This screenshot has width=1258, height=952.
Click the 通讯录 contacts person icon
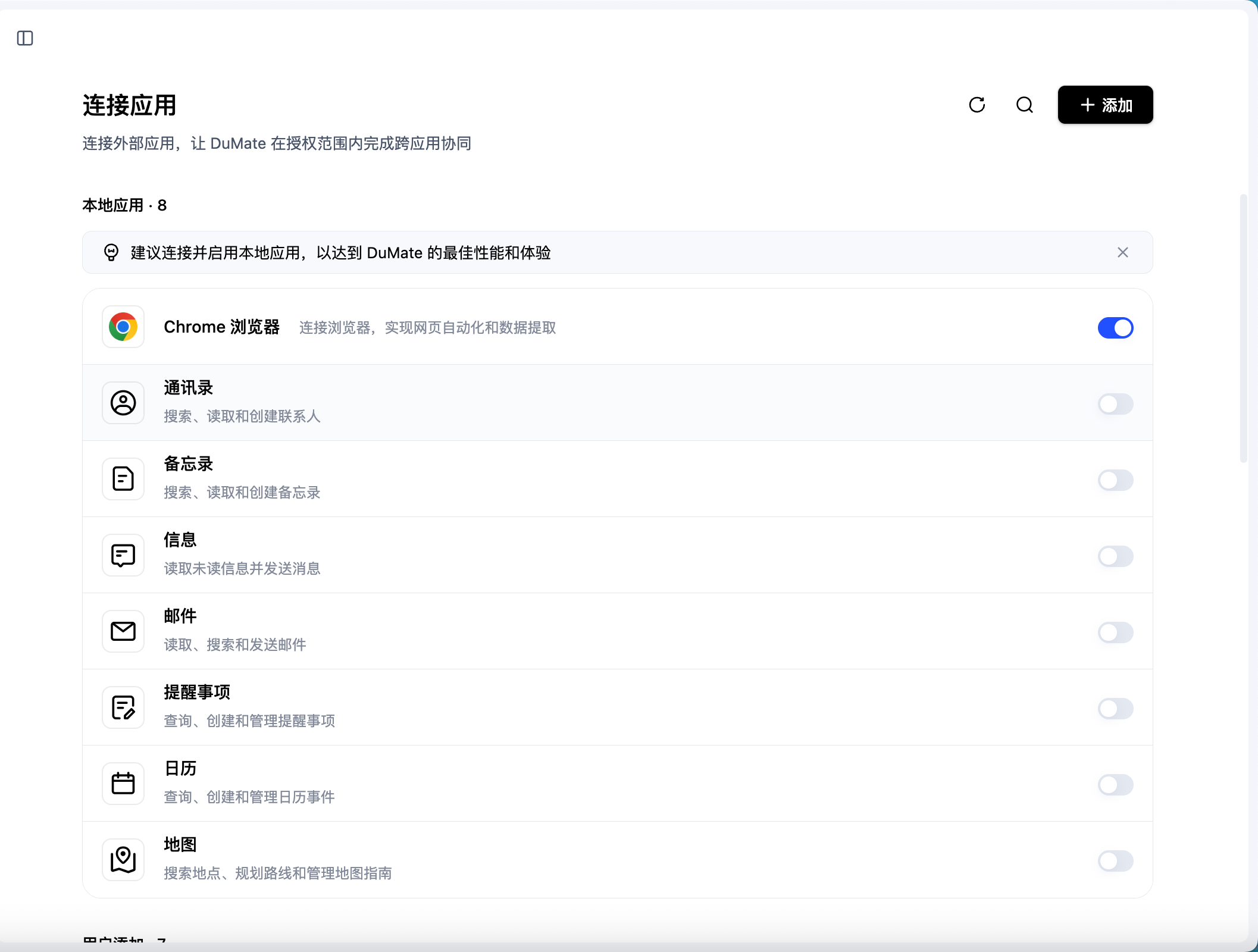[123, 403]
